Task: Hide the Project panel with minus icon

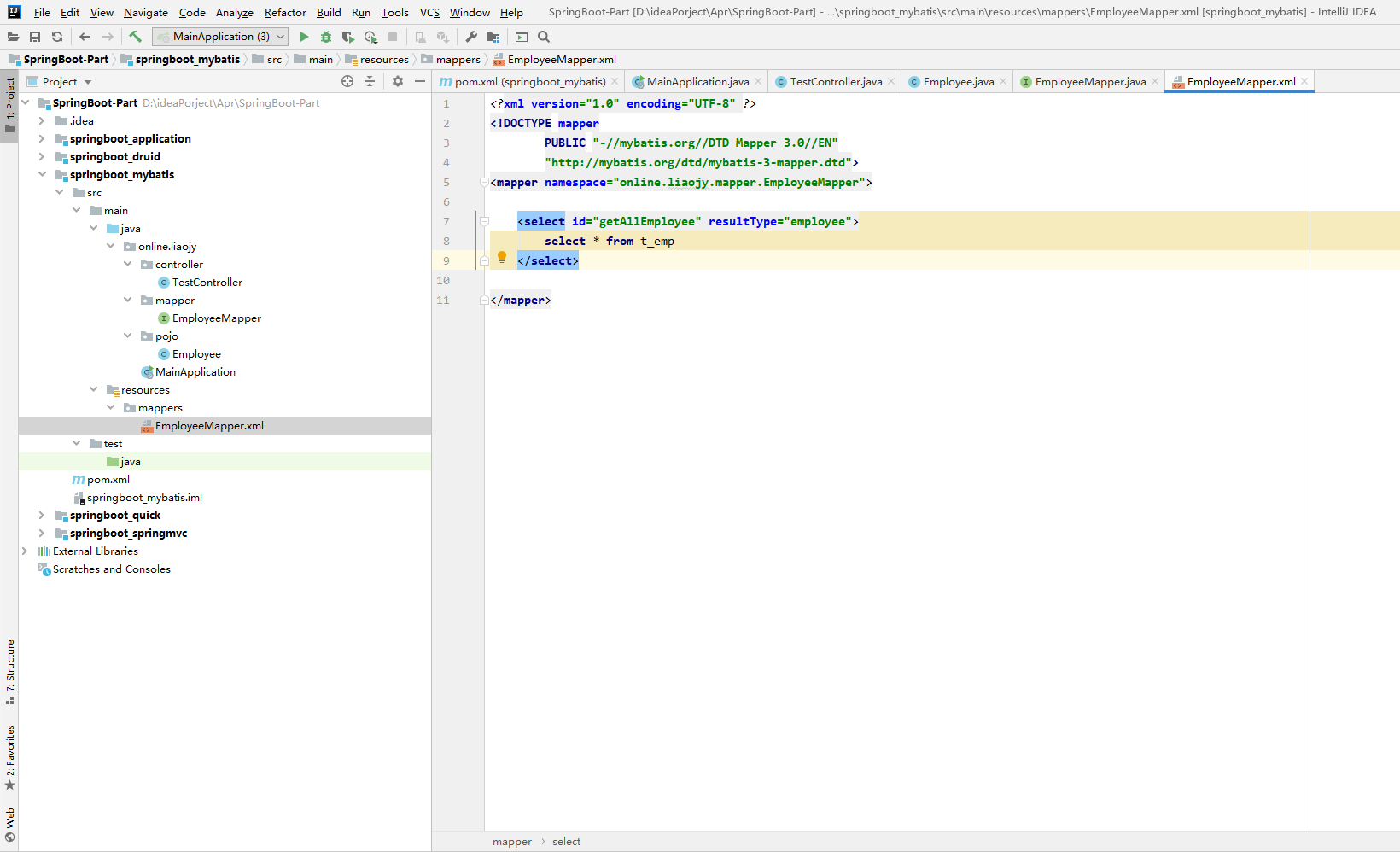Action: pos(420,81)
